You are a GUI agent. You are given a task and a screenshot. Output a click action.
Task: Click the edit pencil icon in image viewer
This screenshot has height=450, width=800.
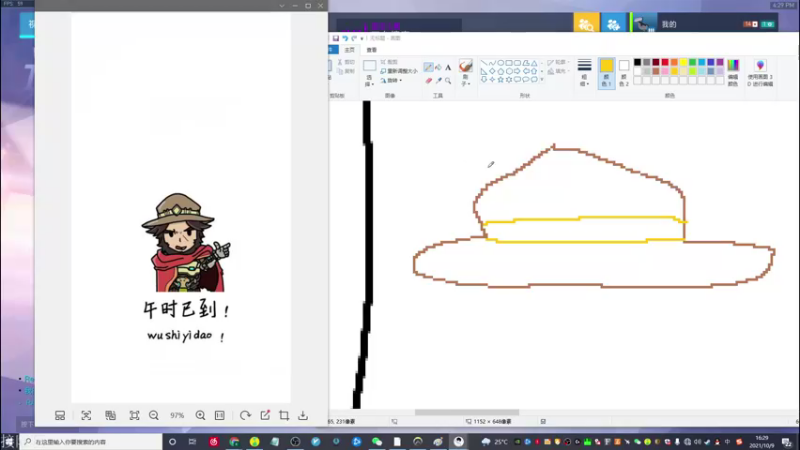(265, 415)
